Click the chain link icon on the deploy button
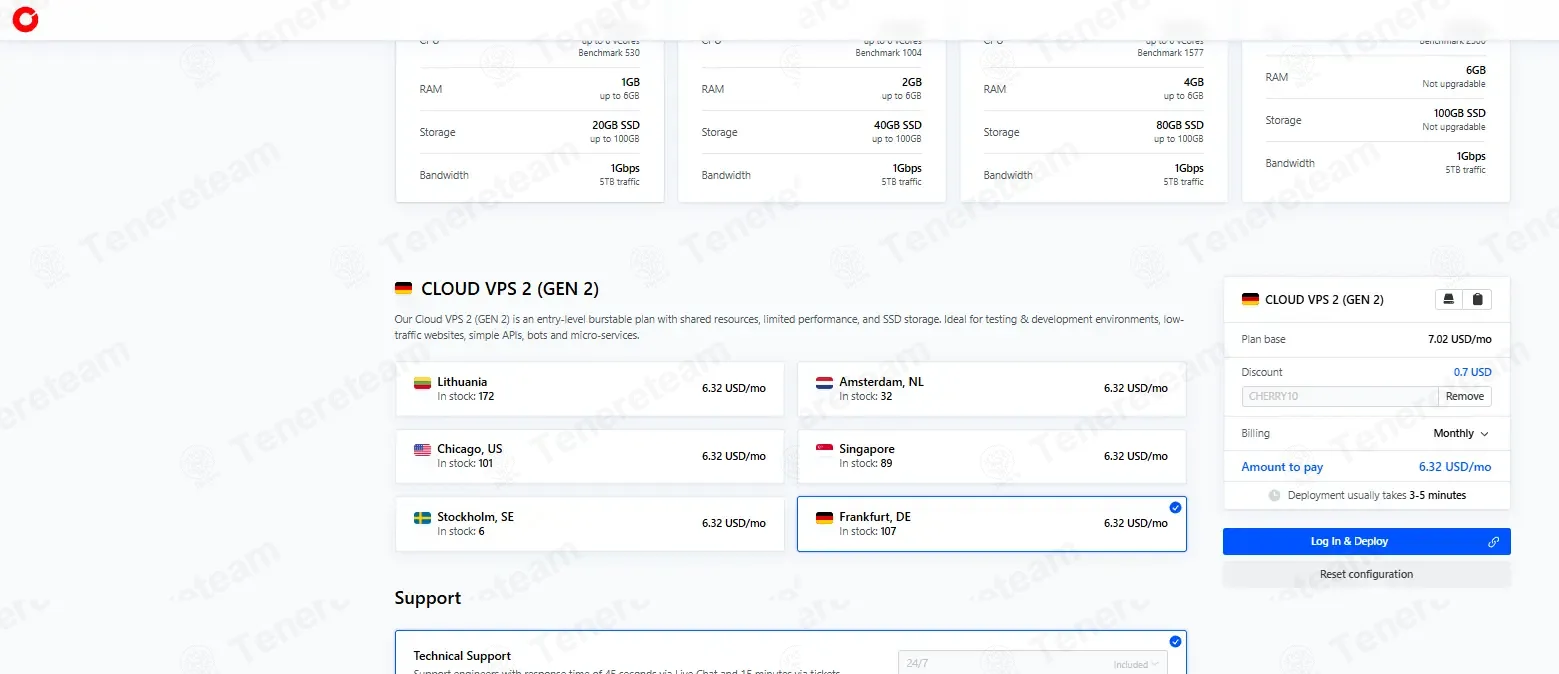Image resolution: width=1559 pixels, height=674 pixels. [1493, 542]
